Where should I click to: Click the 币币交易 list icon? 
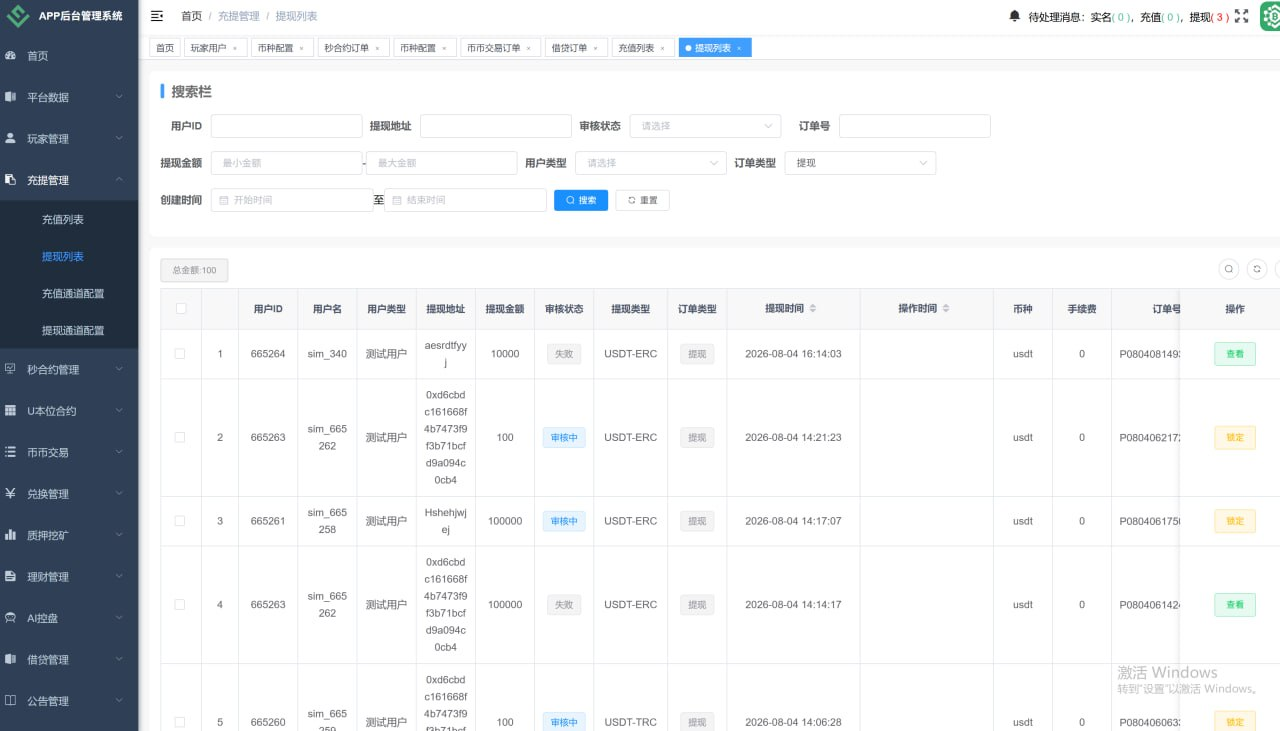pos(10,452)
